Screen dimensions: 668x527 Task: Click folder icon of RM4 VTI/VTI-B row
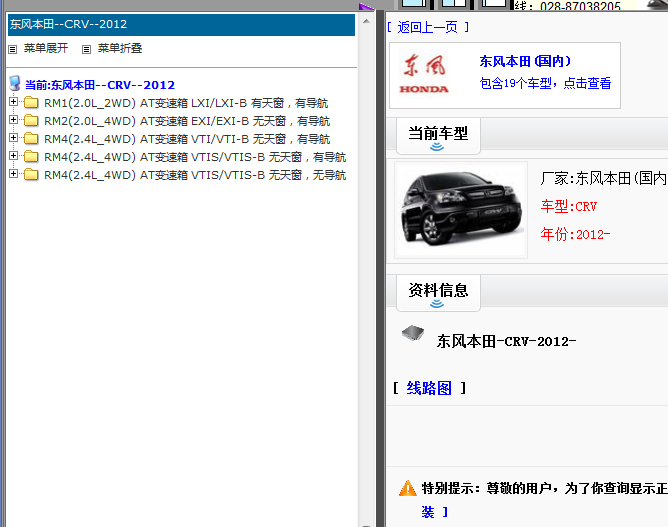pyautogui.click(x=31, y=138)
